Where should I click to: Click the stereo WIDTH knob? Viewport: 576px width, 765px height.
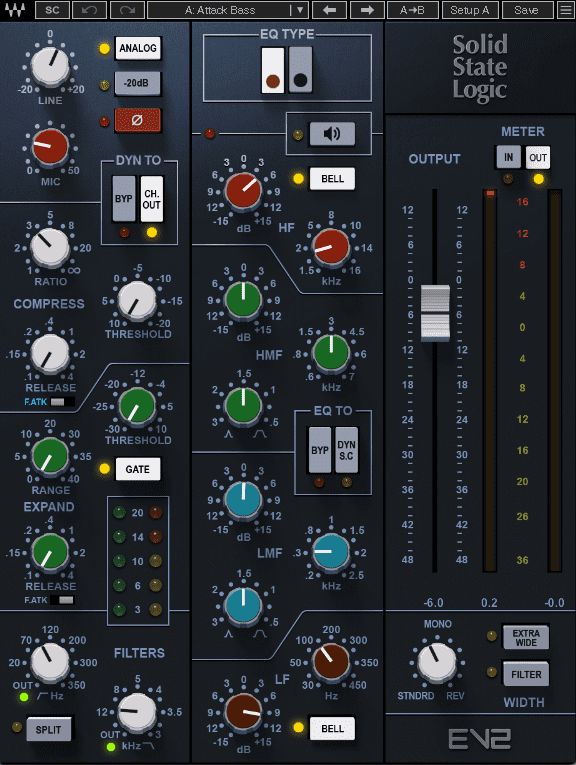437,663
